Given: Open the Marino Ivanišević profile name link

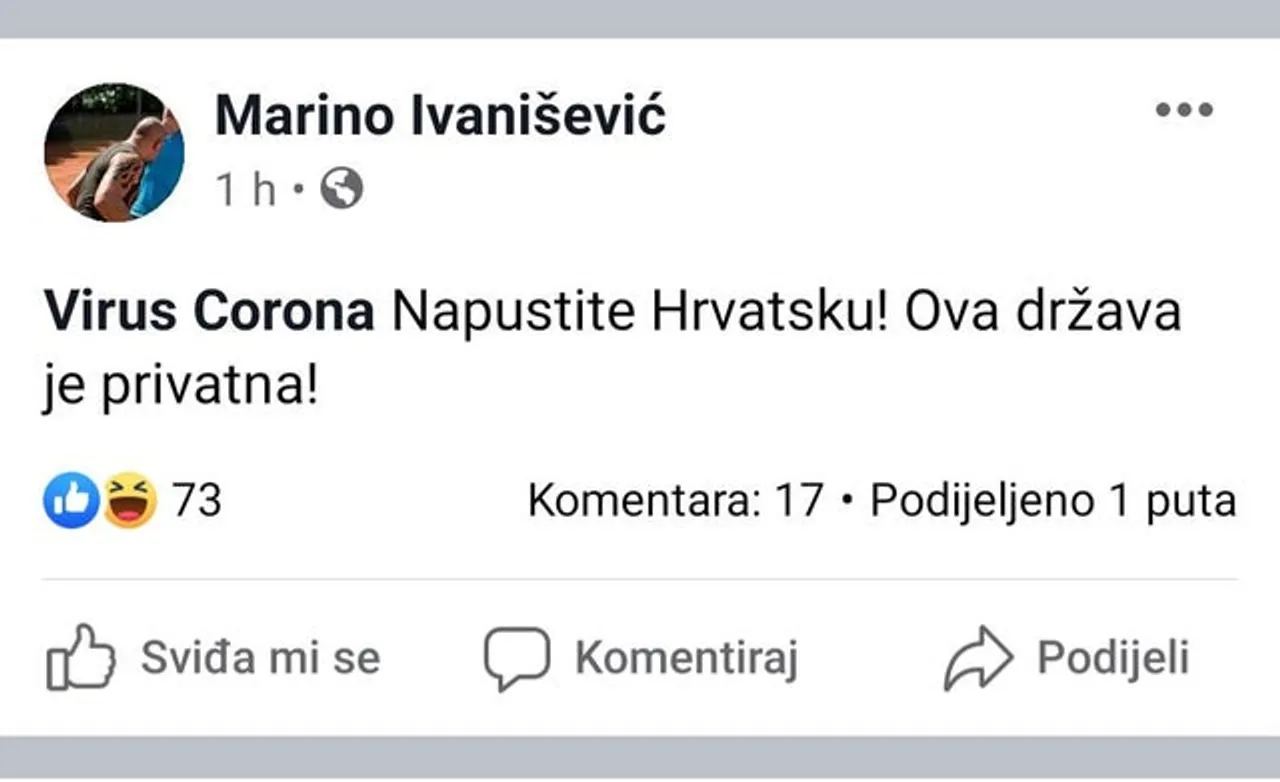Looking at the screenshot, I should [x=440, y=118].
